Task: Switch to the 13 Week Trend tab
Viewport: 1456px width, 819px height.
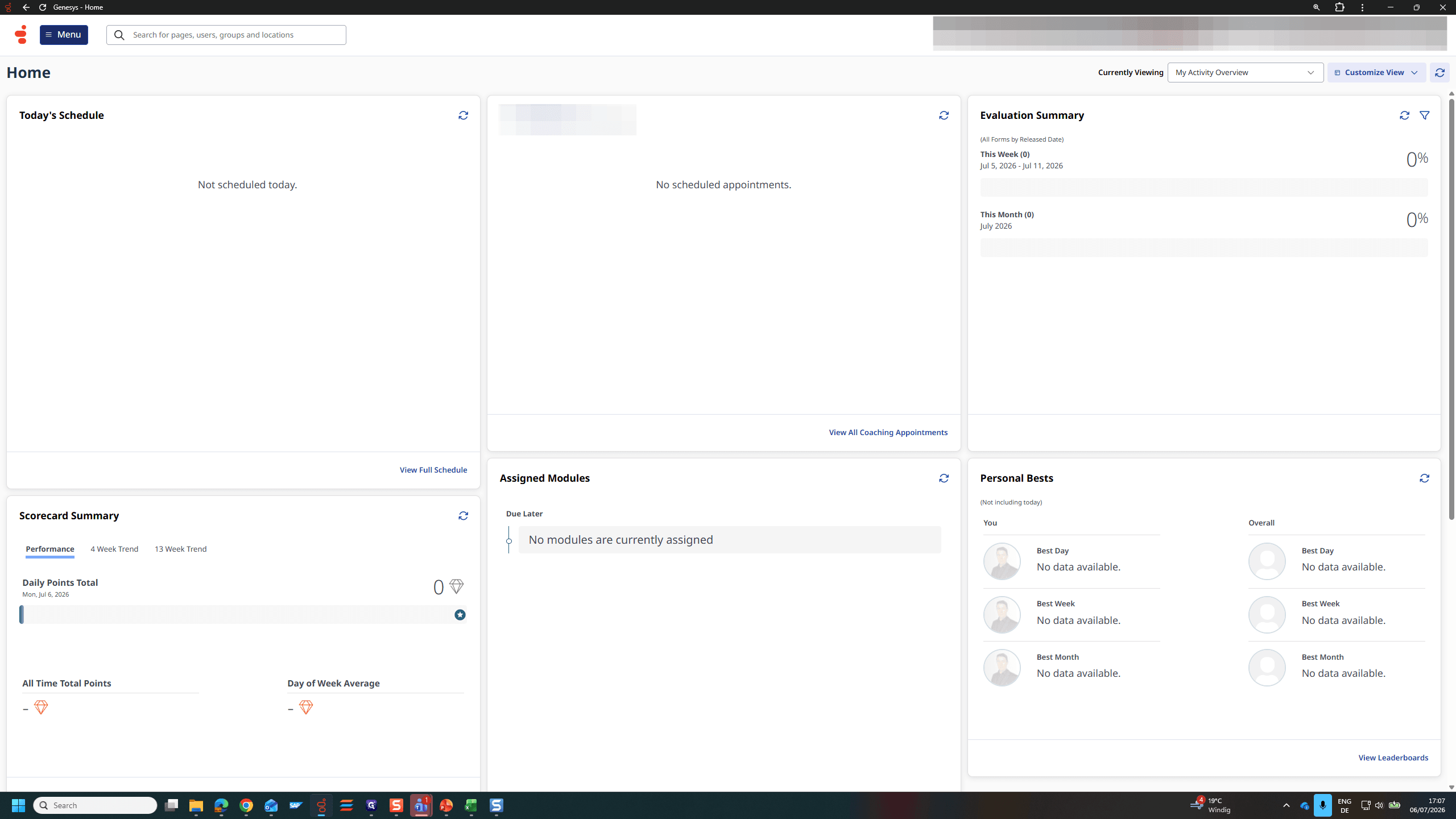Action: pos(181,549)
